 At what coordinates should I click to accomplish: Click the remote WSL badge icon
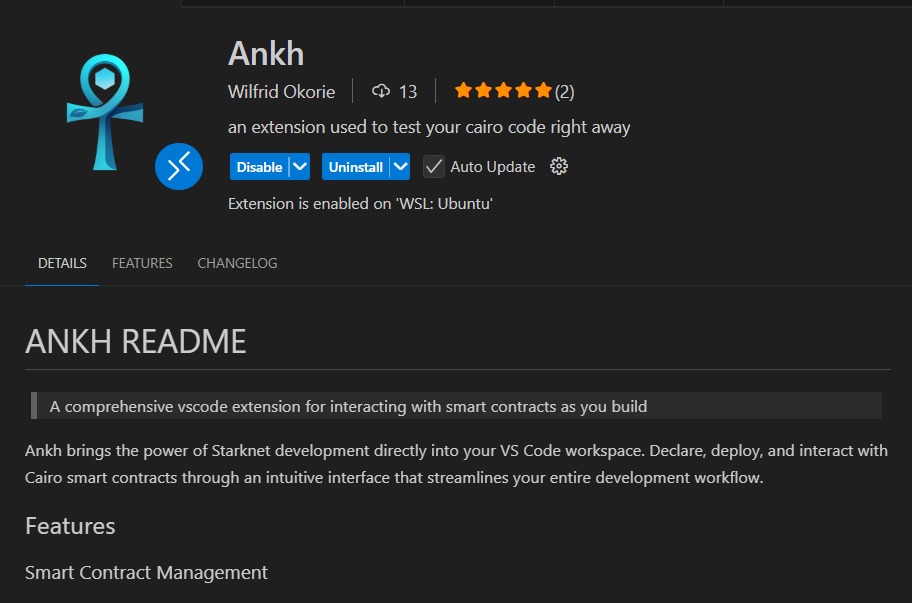179,166
